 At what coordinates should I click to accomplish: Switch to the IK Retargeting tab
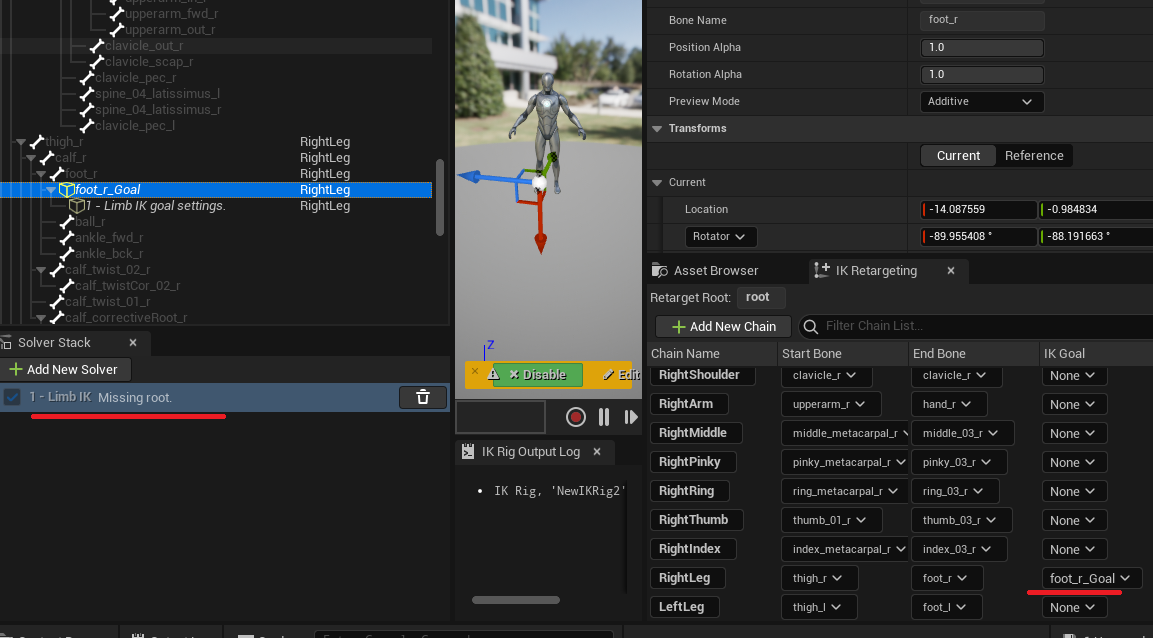tap(877, 270)
